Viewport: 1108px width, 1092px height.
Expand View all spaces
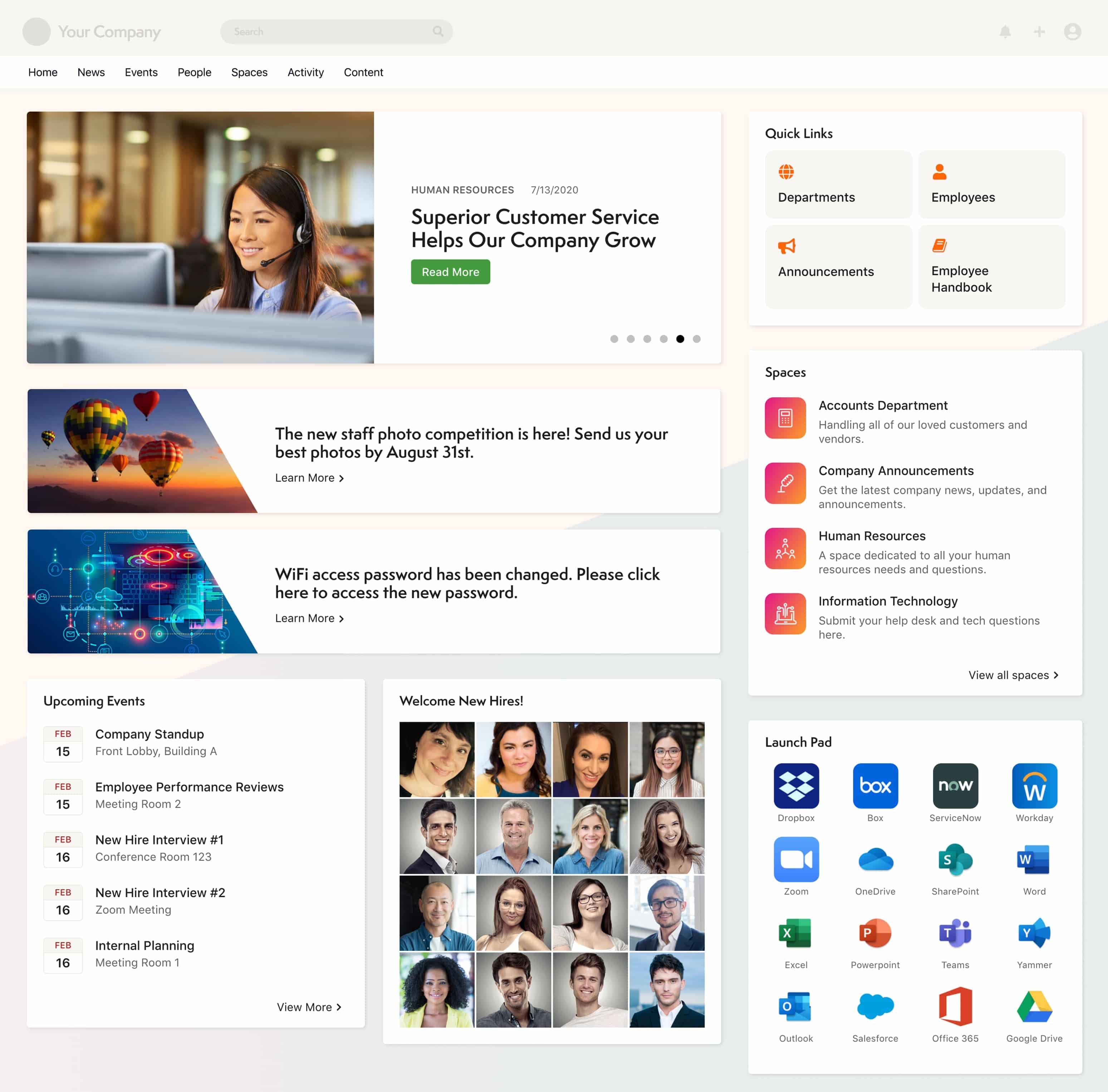tap(1013, 675)
